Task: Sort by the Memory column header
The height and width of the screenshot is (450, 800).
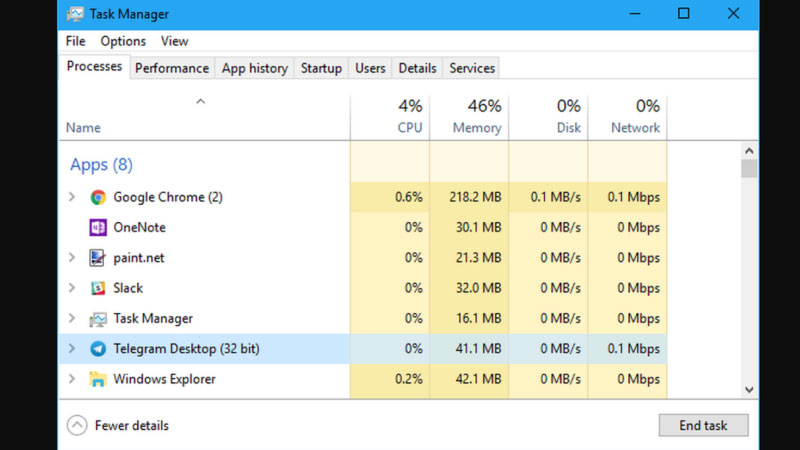Action: [x=477, y=128]
